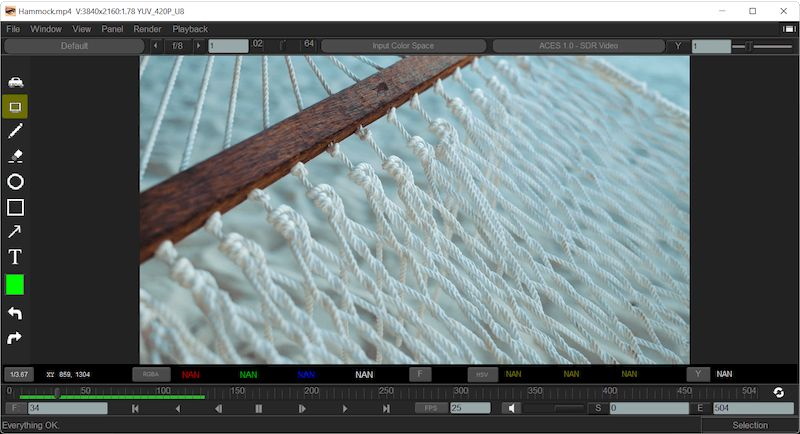
Task: Toggle the loop playback mode button
Action: pos(778,392)
